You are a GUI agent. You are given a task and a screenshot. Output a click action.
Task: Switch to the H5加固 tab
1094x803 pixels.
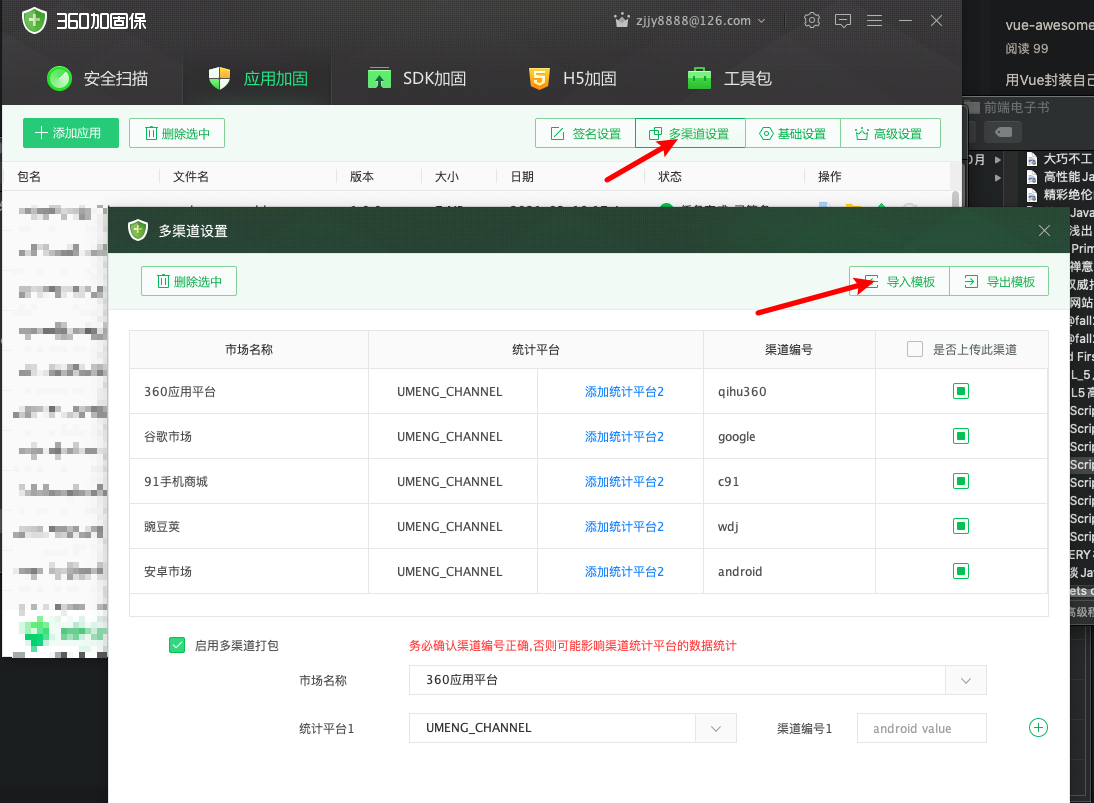click(573, 78)
